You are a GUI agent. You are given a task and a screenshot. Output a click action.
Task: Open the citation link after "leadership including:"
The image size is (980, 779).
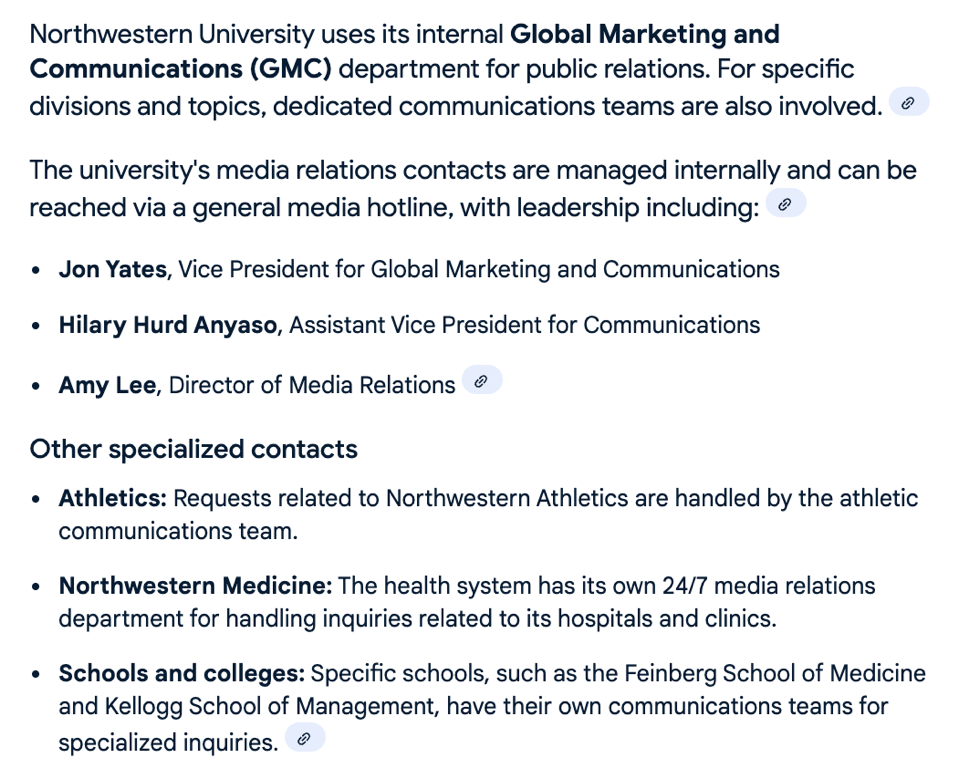point(785,205)
